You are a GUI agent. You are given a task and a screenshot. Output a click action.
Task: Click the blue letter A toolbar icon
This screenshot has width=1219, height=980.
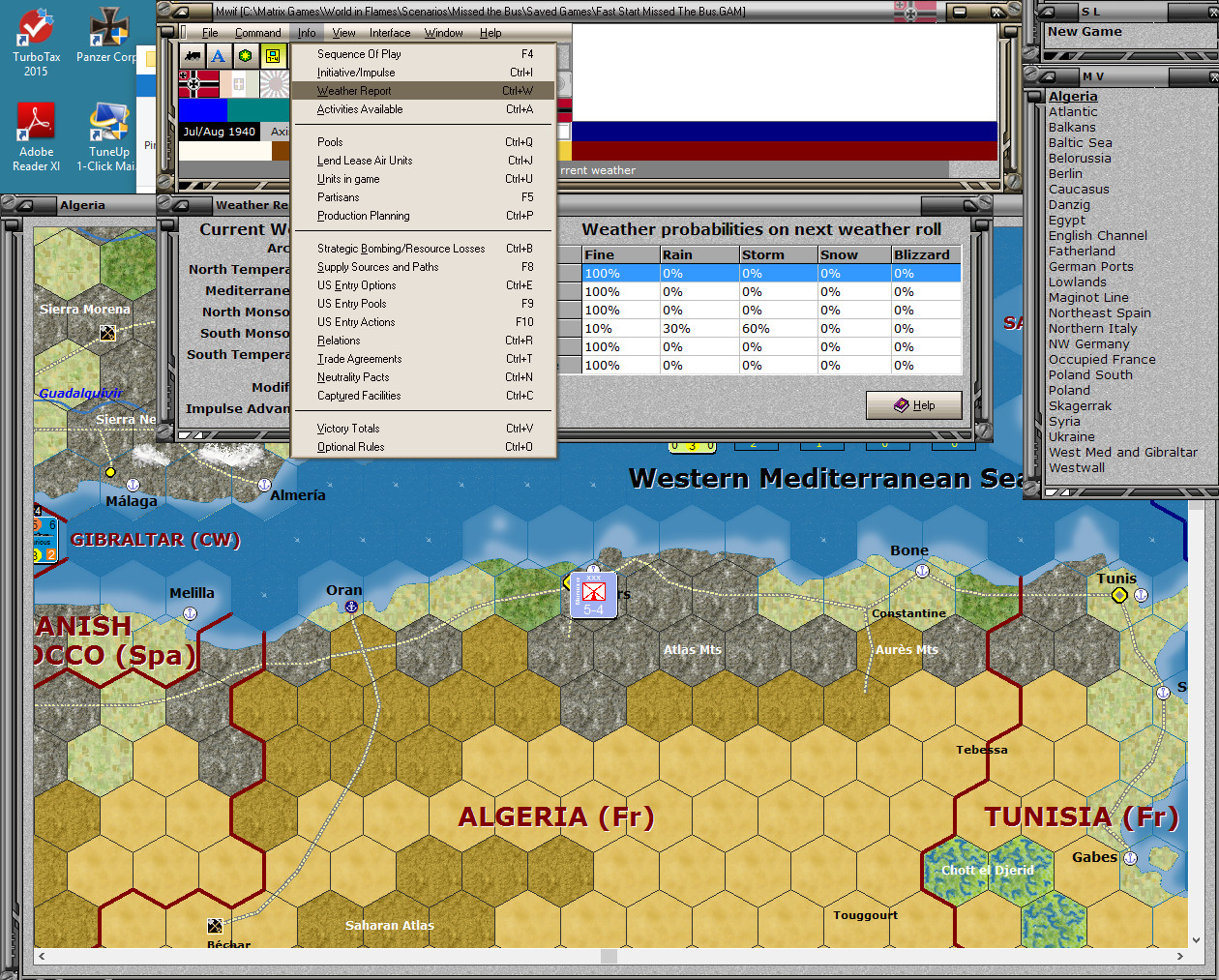pyautogui.click(x=219, y=55)
